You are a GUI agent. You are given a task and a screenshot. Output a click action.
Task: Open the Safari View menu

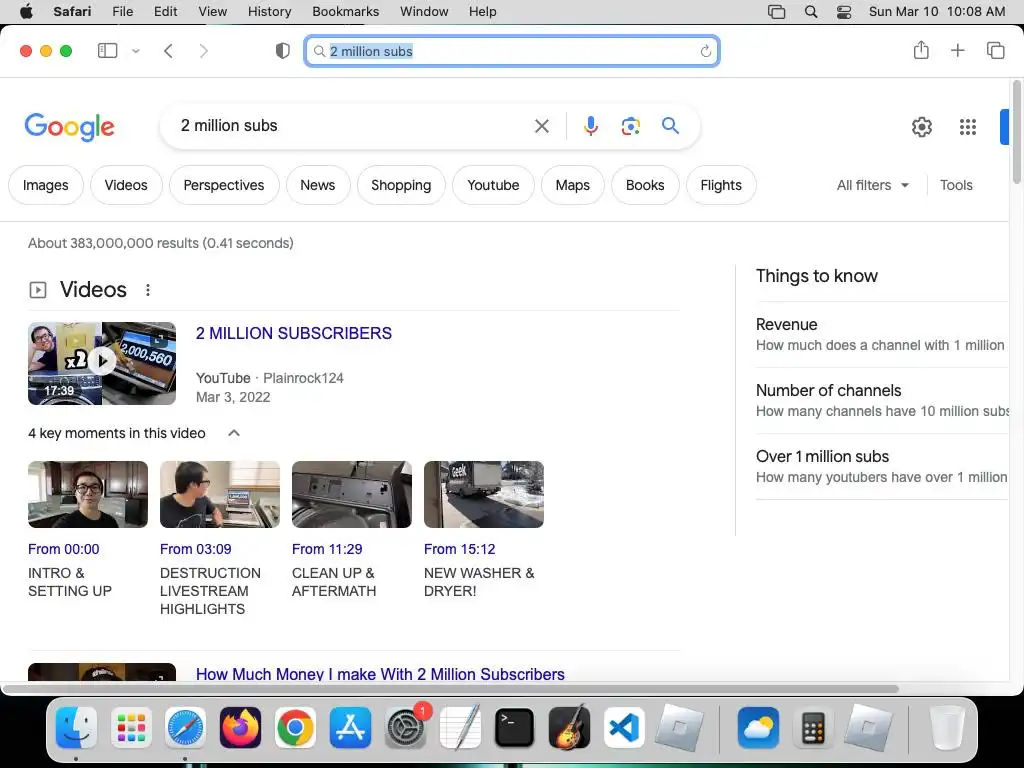click(212, 12)
